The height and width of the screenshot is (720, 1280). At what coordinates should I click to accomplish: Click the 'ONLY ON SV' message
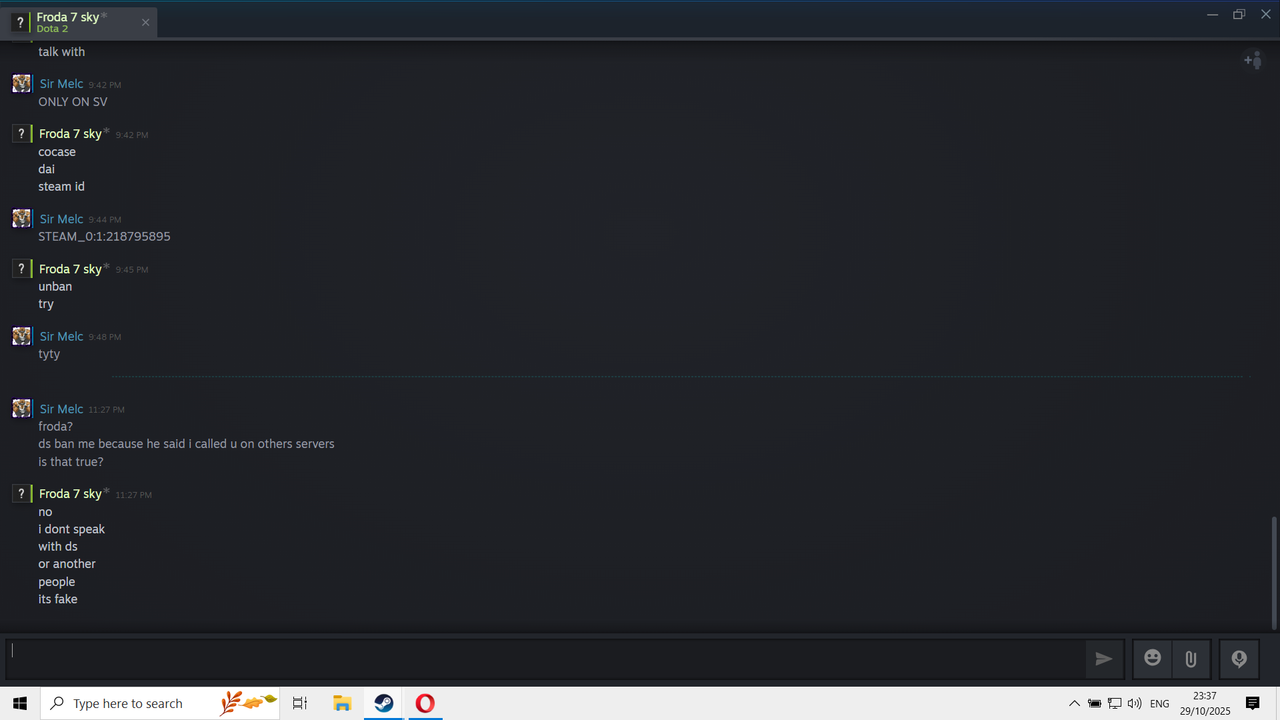click(73, 102)
